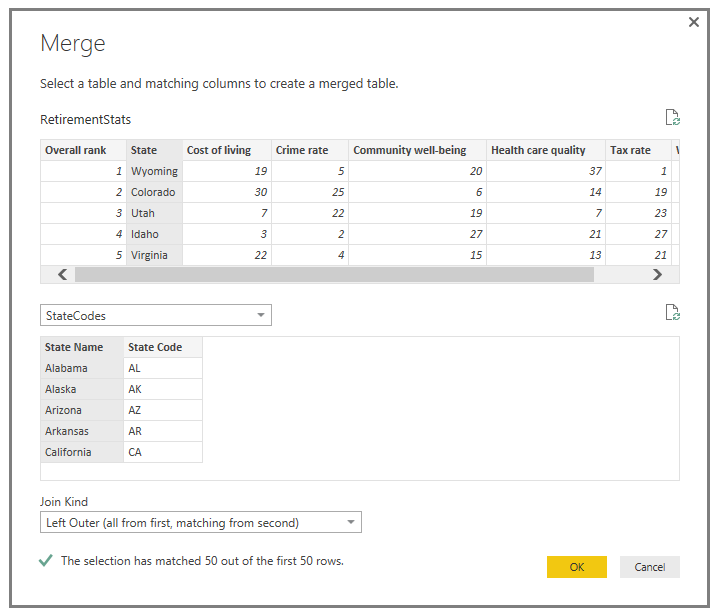715x616 pixels.
Task: Click refresh preview icon for StateCodes table
Action: [x=673, y=313]
